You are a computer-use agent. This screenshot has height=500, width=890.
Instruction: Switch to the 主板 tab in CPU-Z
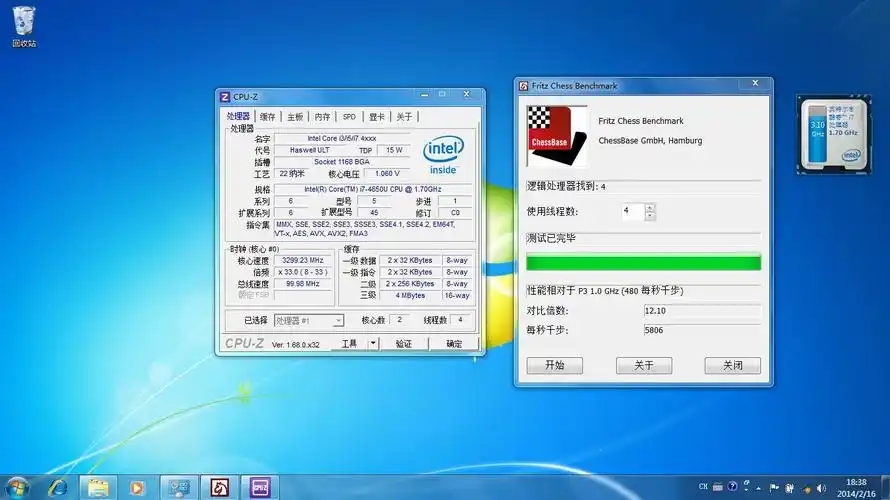295,117
